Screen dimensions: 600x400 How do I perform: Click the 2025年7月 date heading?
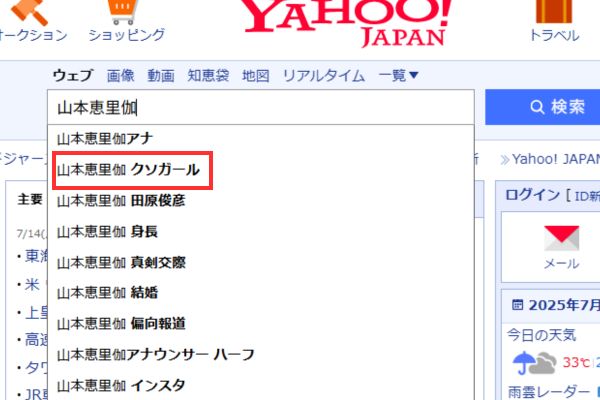point(564,305)
